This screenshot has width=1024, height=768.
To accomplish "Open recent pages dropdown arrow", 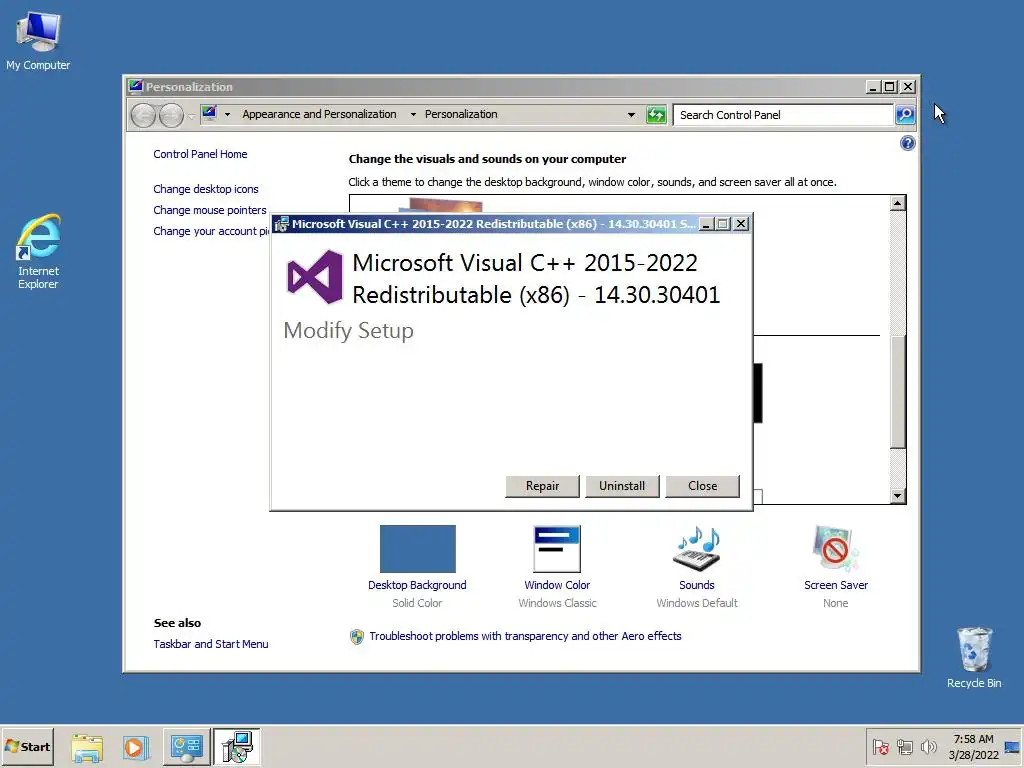I will pos(191,116).
